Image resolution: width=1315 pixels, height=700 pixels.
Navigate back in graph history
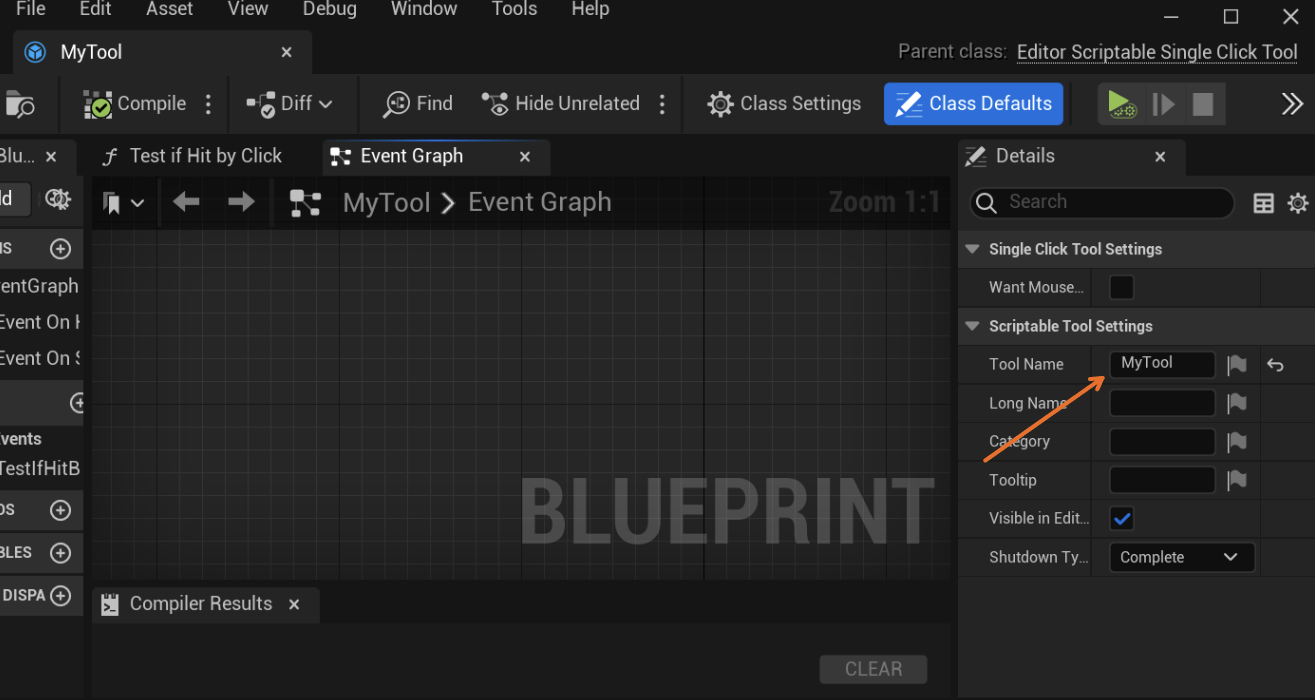186,203
